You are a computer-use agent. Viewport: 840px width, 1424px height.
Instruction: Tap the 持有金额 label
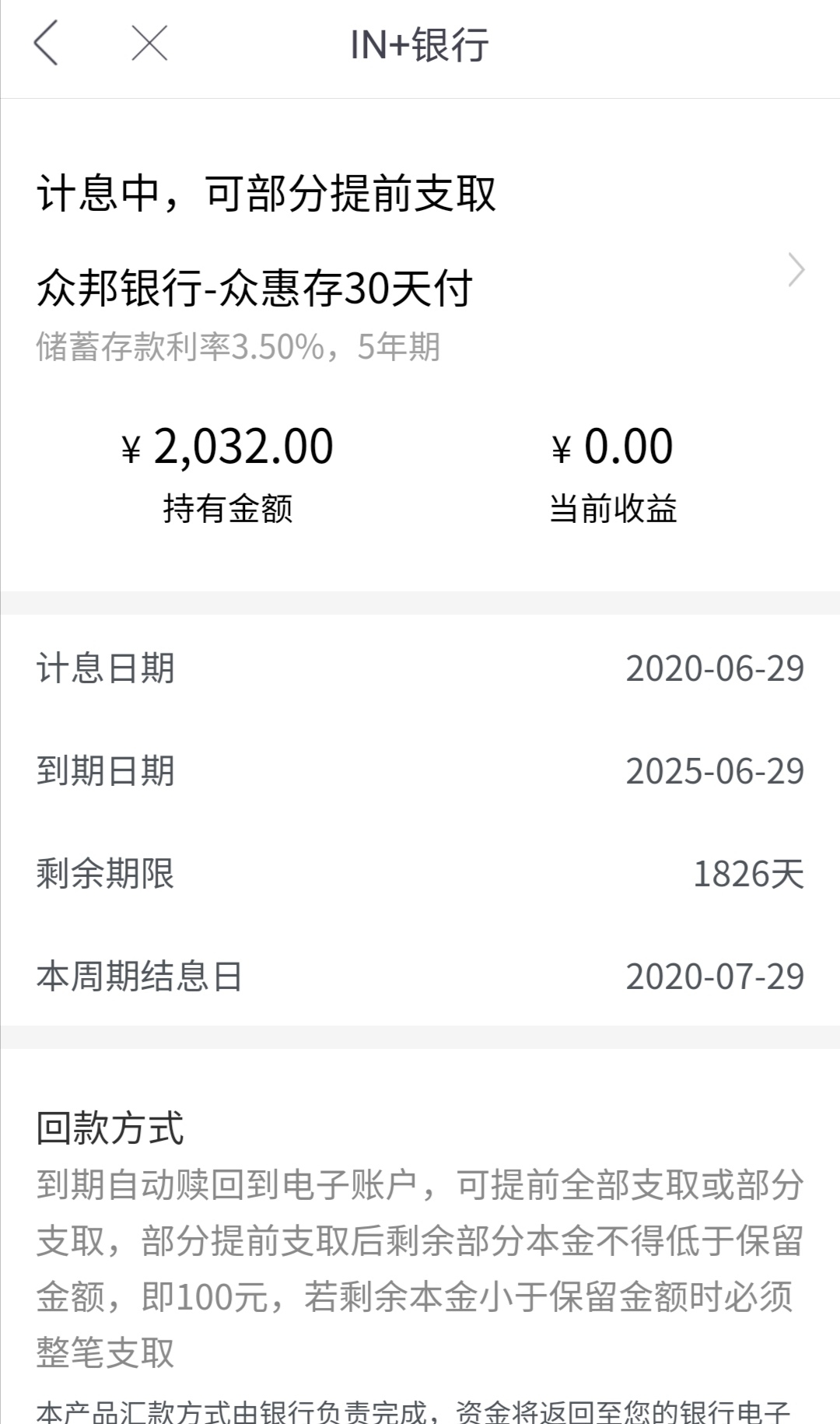228,509
